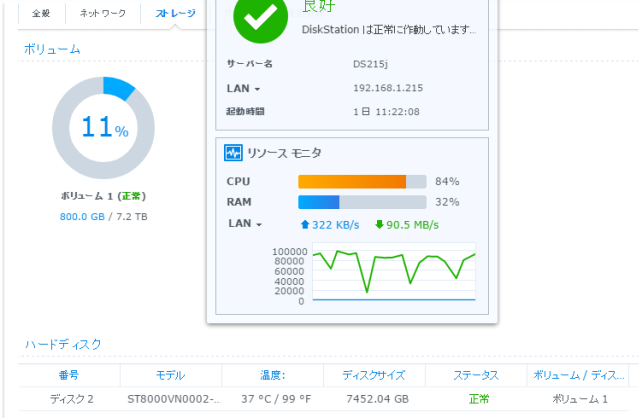Viewport: 642px width, 418px height.
Task: Click the ボリューム 1 cell in disk row
Action: (x=580, y=399)
